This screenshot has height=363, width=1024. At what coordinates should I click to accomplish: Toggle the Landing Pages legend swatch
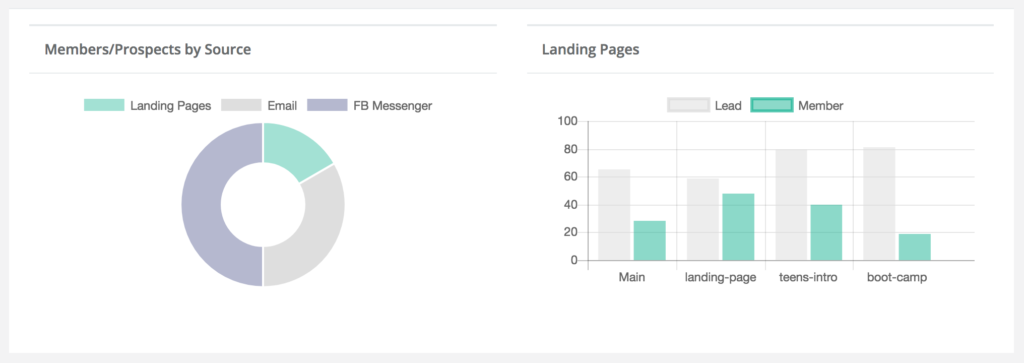tap(104, 105)
